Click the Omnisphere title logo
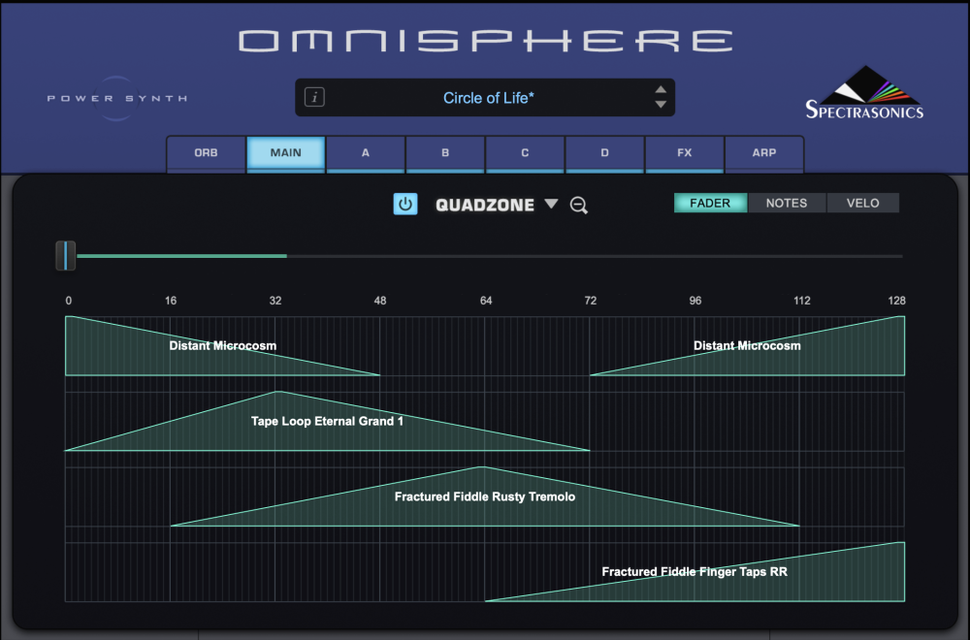 point(484,40)
